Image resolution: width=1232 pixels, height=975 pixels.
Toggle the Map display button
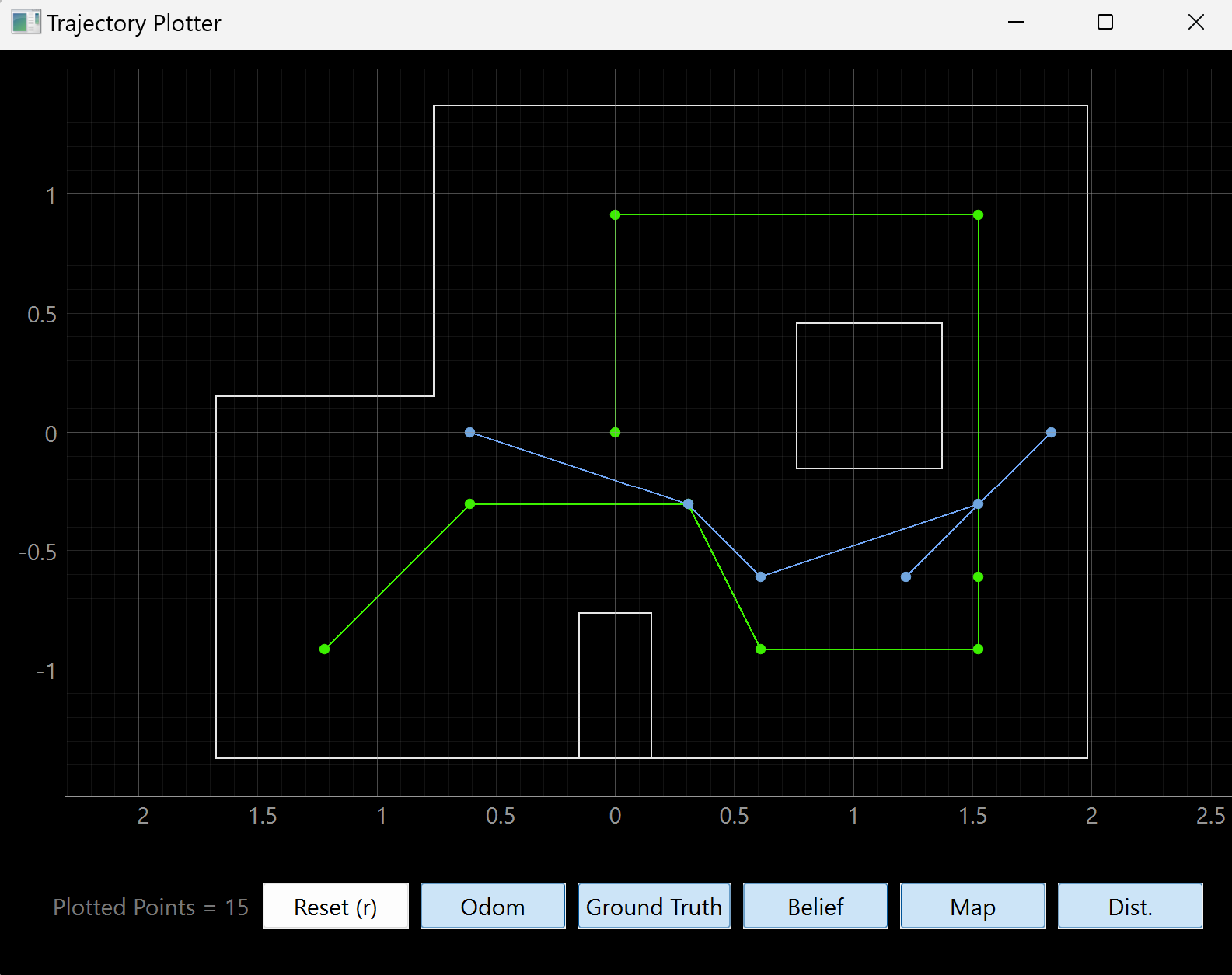click(x=972, y=906)
